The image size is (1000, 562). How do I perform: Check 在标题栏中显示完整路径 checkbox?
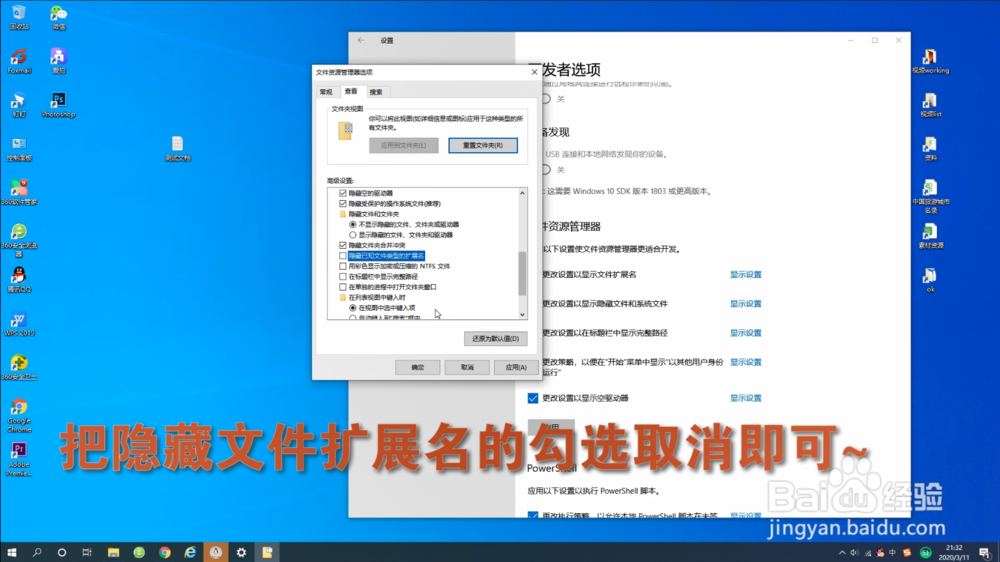pyautogui.click(x=342, y=276)
